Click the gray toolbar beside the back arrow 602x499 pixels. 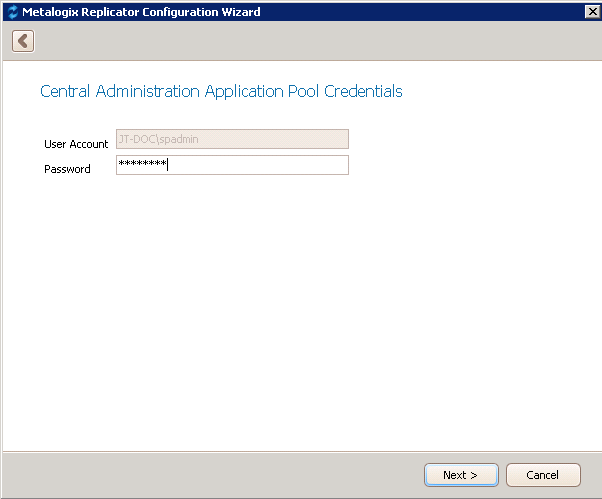tap(300, 41)
